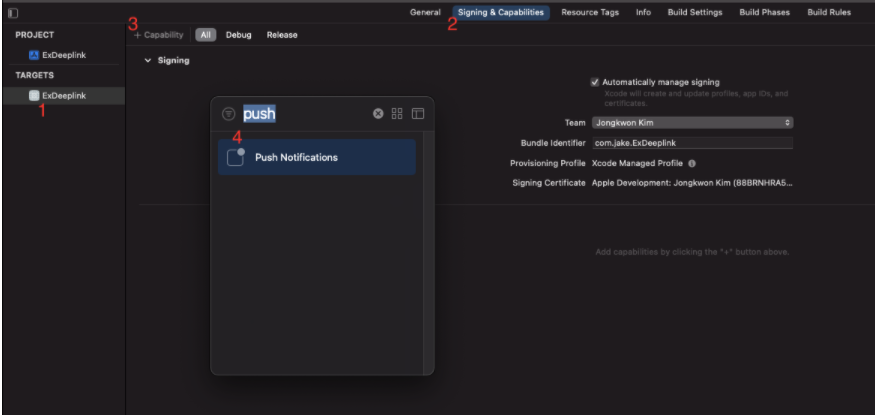
Task: Click the Apple Development signing certificate text
Action: [692, 183]
